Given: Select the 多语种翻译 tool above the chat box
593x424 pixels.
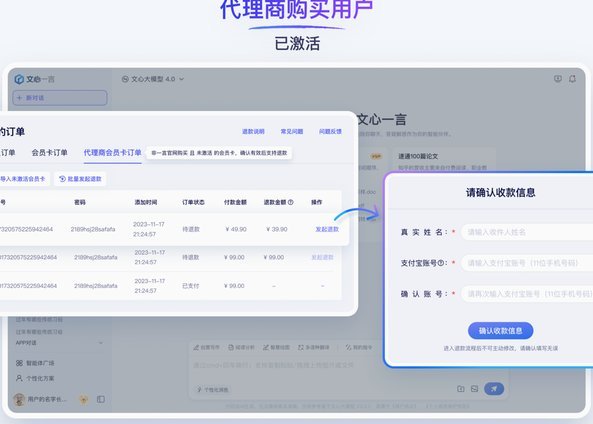Looking at the screenshot, I should pos(314,347).
